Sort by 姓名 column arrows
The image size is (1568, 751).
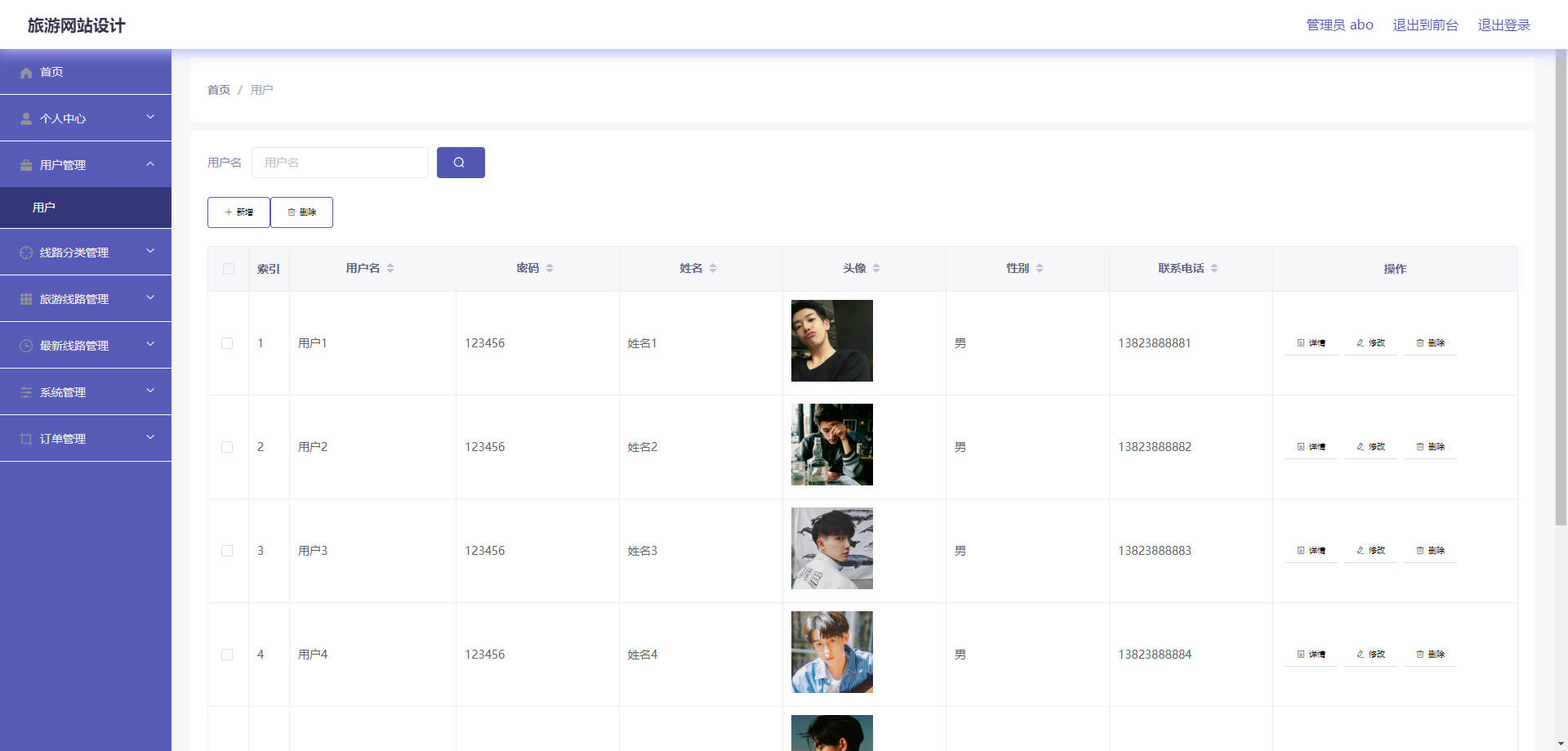pyautogui.click(x=713, y=268)
